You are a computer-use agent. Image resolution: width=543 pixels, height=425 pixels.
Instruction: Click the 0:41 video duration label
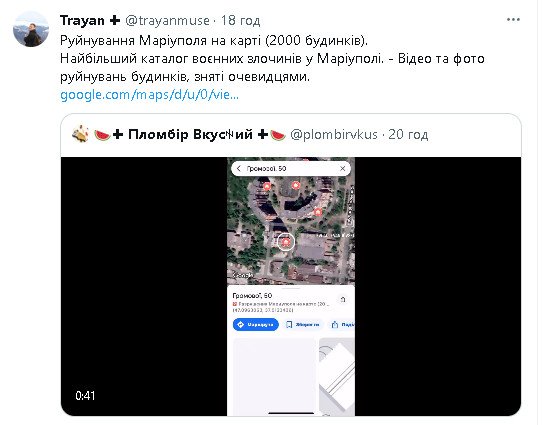85,396
